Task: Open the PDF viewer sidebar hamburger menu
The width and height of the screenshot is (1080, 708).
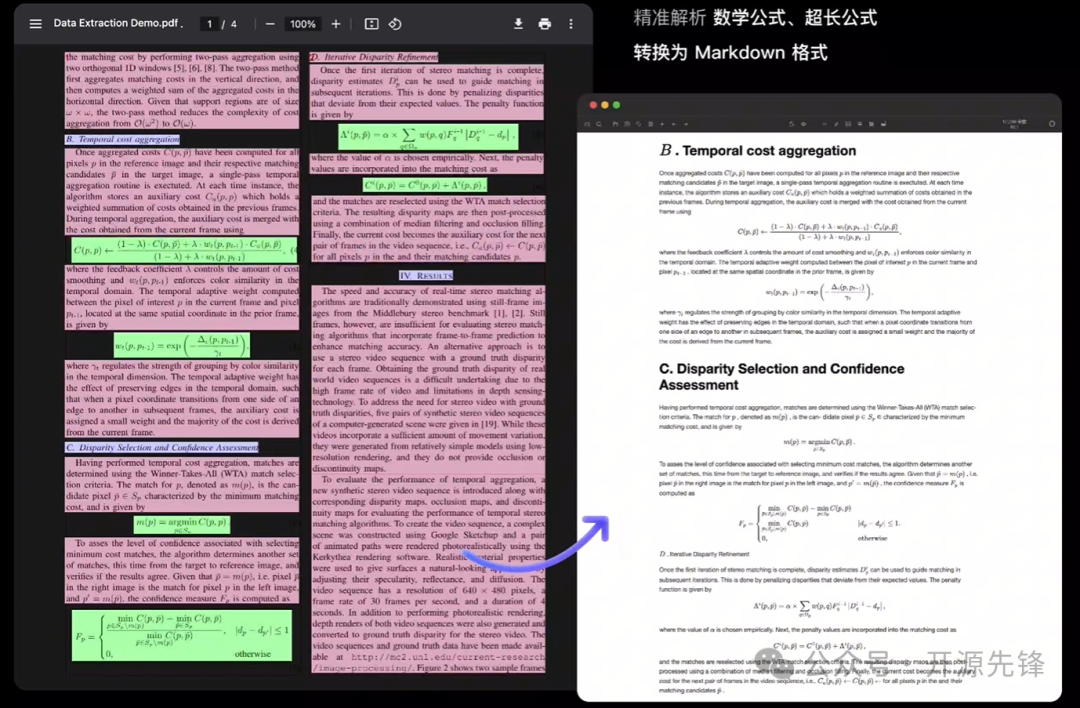Action: click(36, 24)
